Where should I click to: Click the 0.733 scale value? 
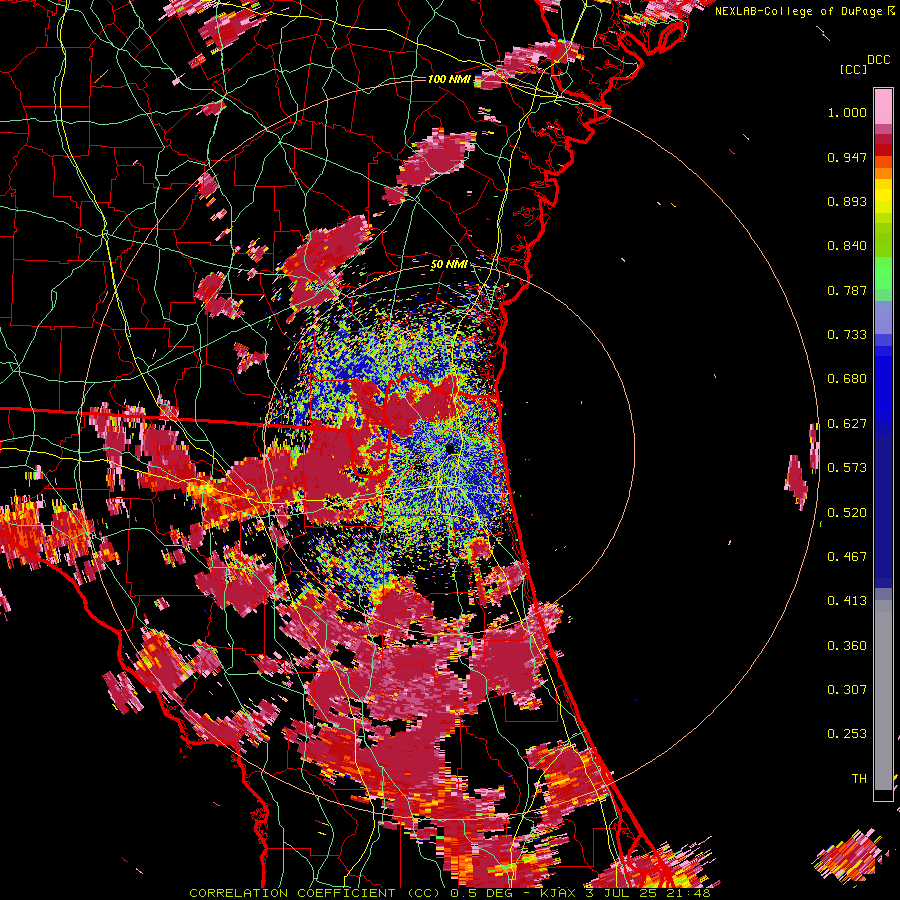pyautogui.click(x=847, y=335)
